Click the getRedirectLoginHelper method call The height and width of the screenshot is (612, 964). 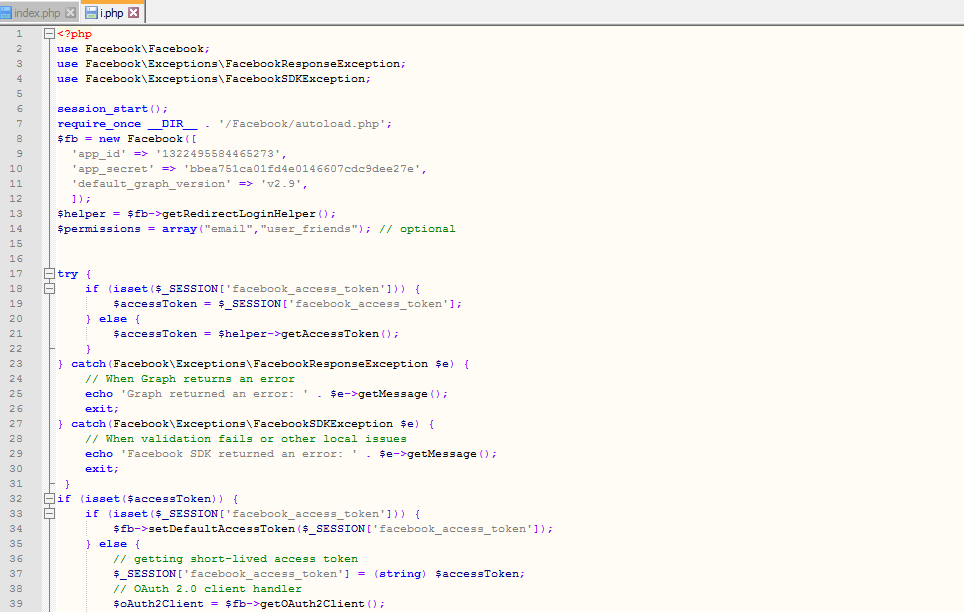pos(239,213)
